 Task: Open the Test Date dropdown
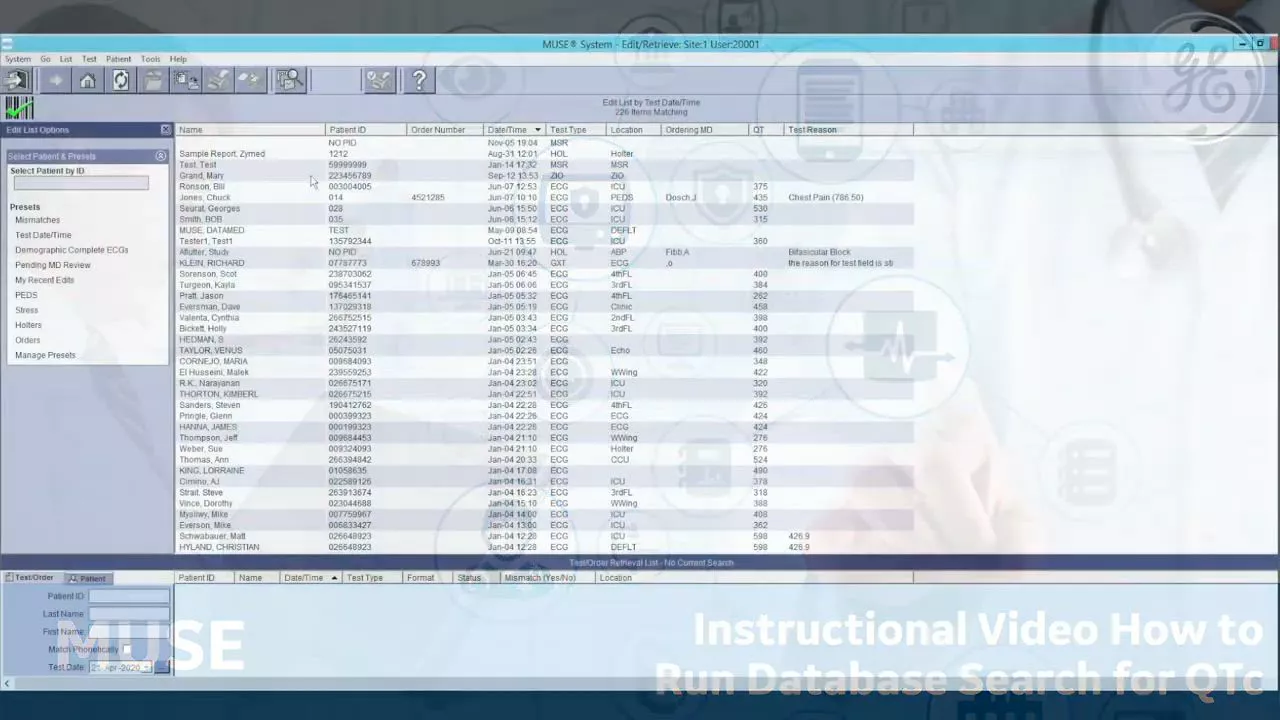tap(146, 667)
